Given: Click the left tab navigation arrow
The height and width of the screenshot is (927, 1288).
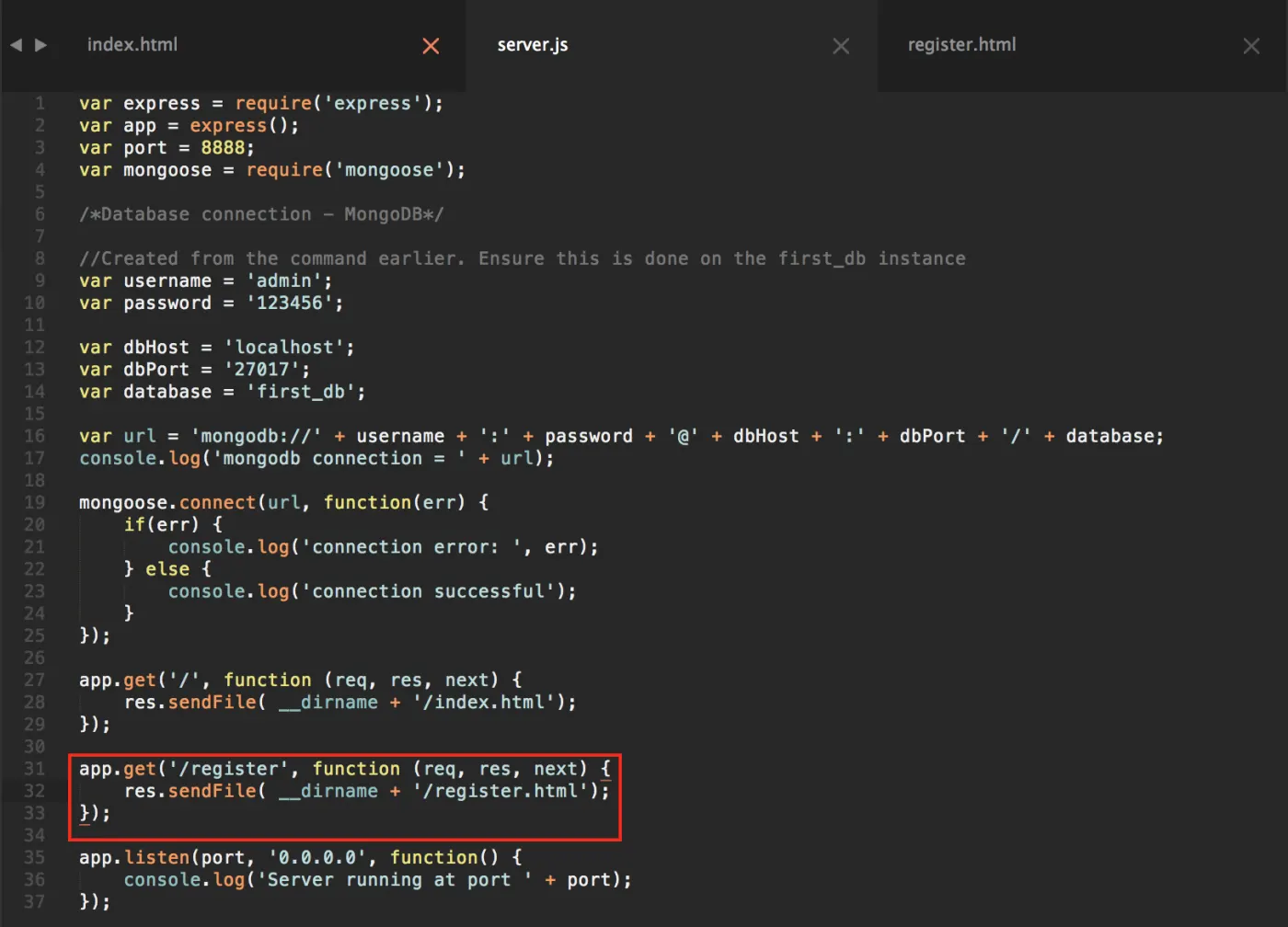Looking at the screenshot, I should click(16, 45).
